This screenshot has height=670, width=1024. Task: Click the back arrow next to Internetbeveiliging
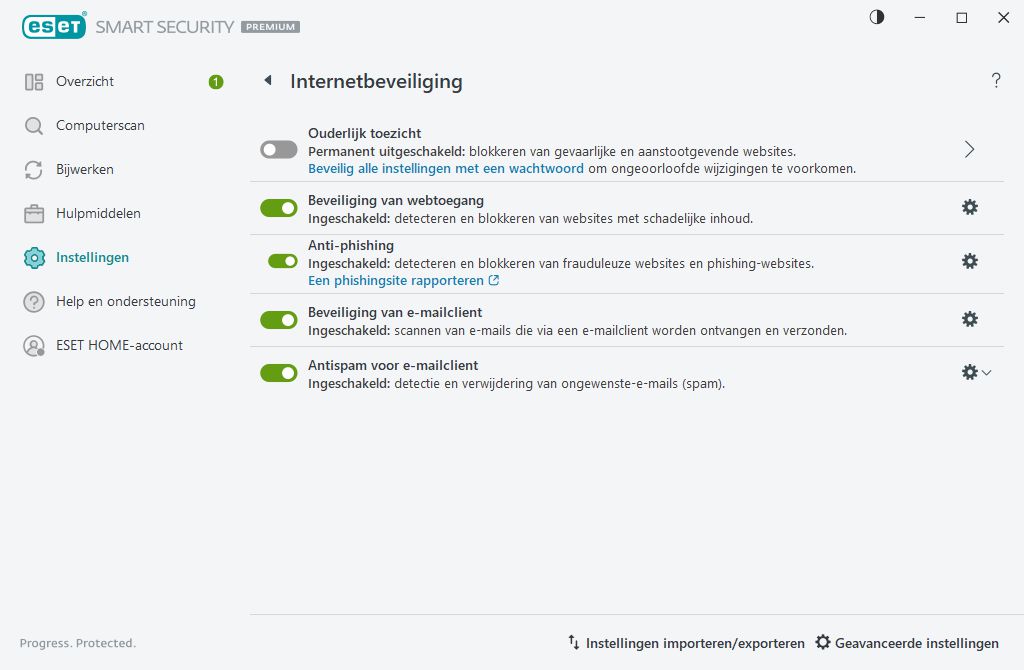point(267,80)
